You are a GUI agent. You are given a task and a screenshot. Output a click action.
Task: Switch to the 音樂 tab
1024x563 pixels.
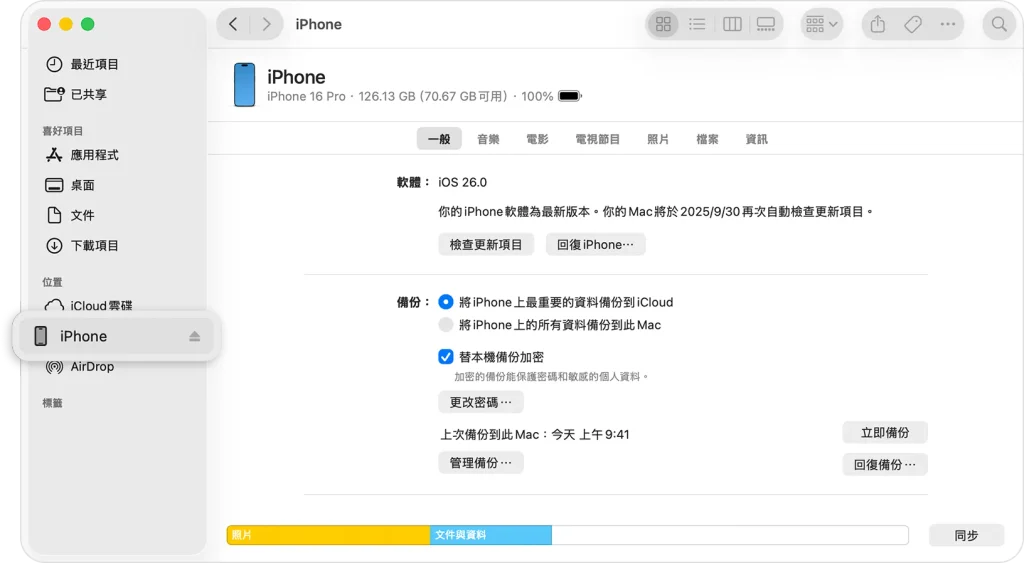click(x=488, y=139)
